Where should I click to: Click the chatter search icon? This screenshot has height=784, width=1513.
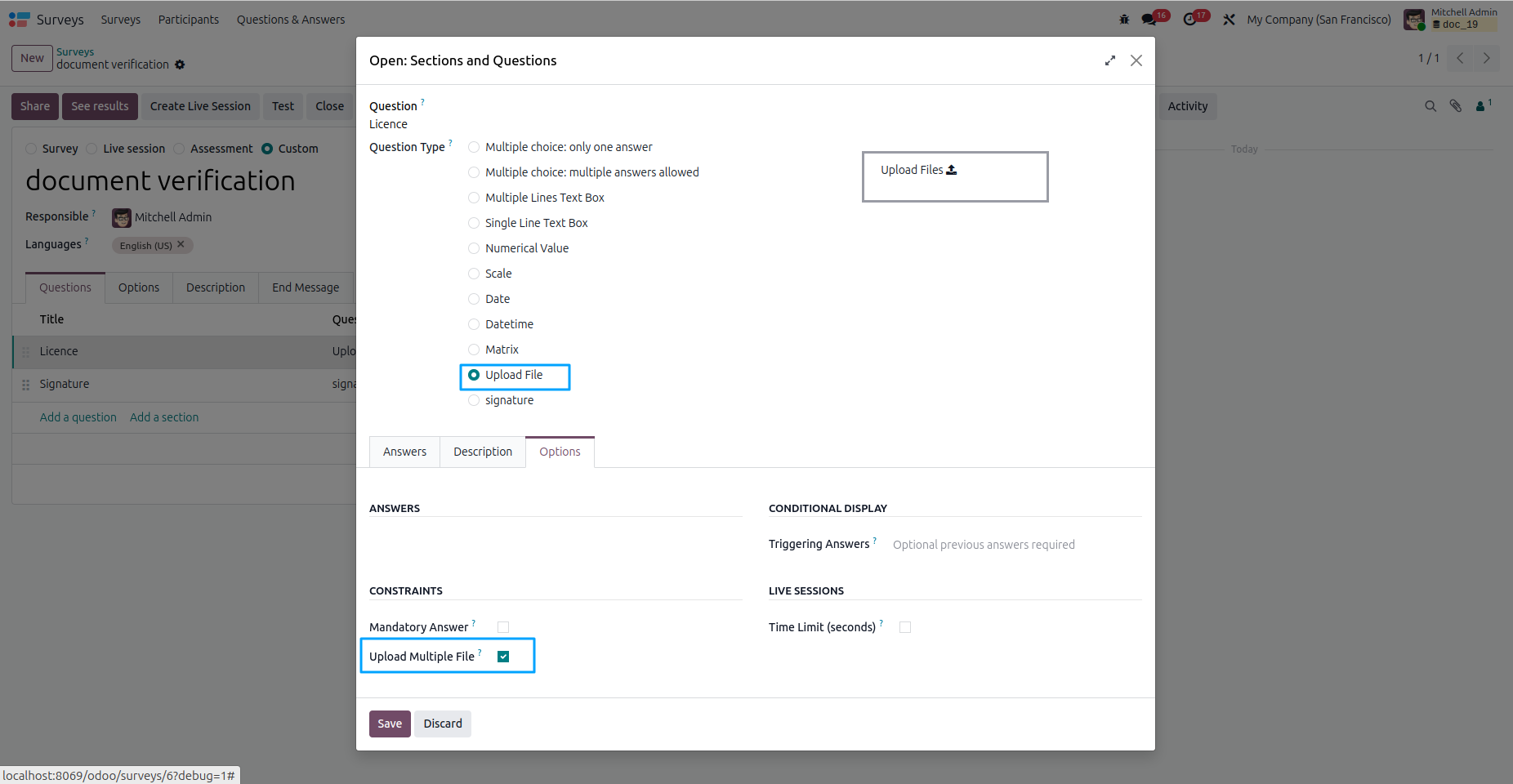1430,106
